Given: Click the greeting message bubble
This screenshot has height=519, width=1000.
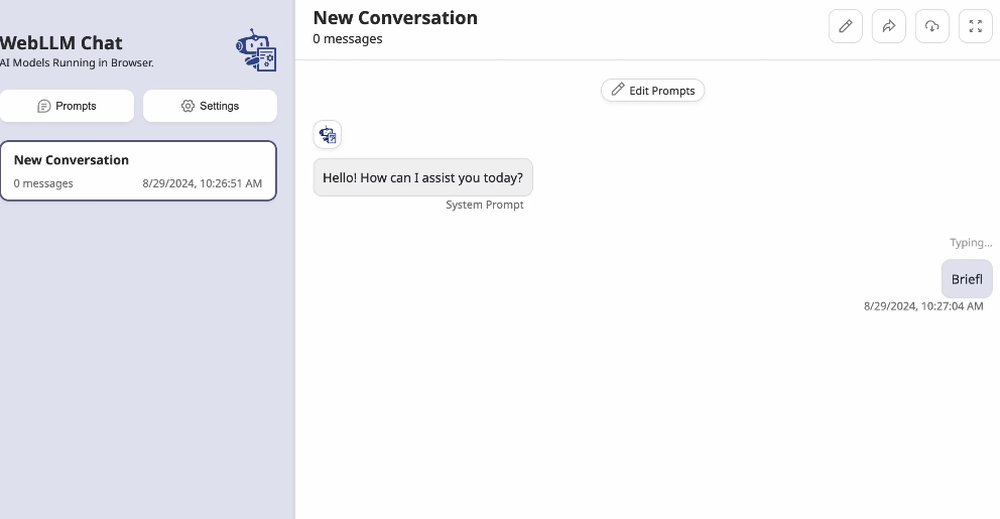Looking at the screenshot, I should (x=423, y=177).
